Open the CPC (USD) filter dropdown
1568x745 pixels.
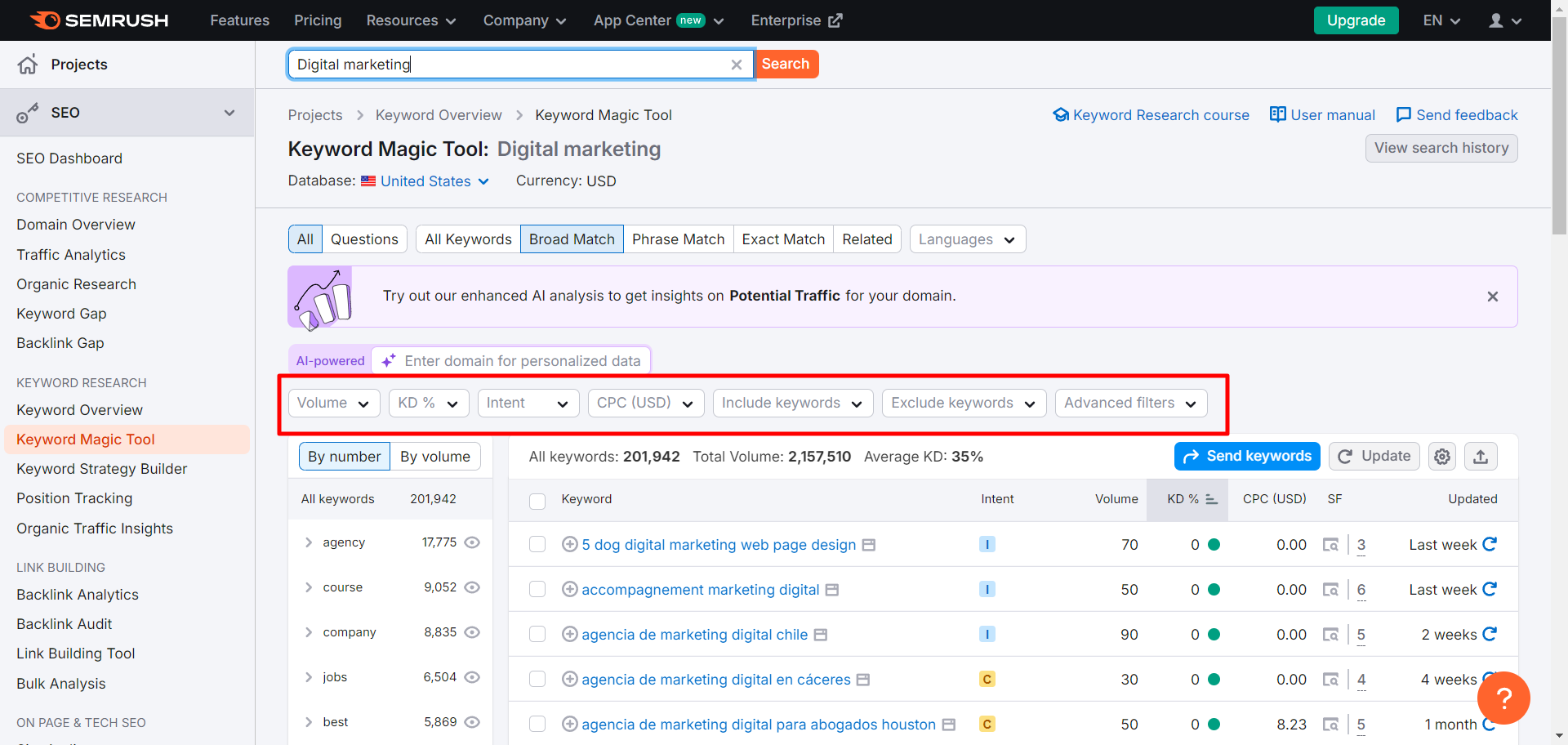[646, 403]
